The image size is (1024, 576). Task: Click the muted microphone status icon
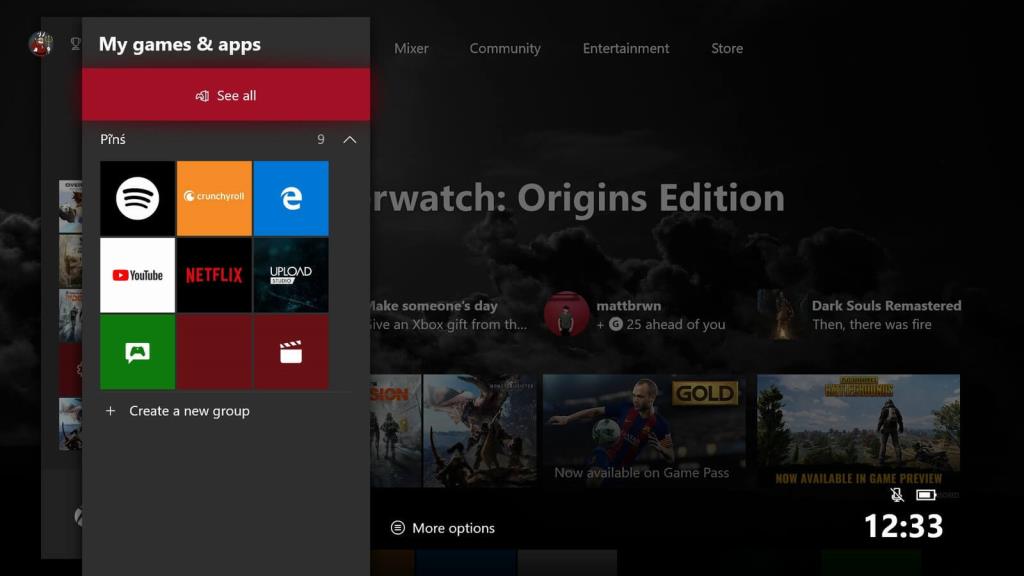point(897,494)
